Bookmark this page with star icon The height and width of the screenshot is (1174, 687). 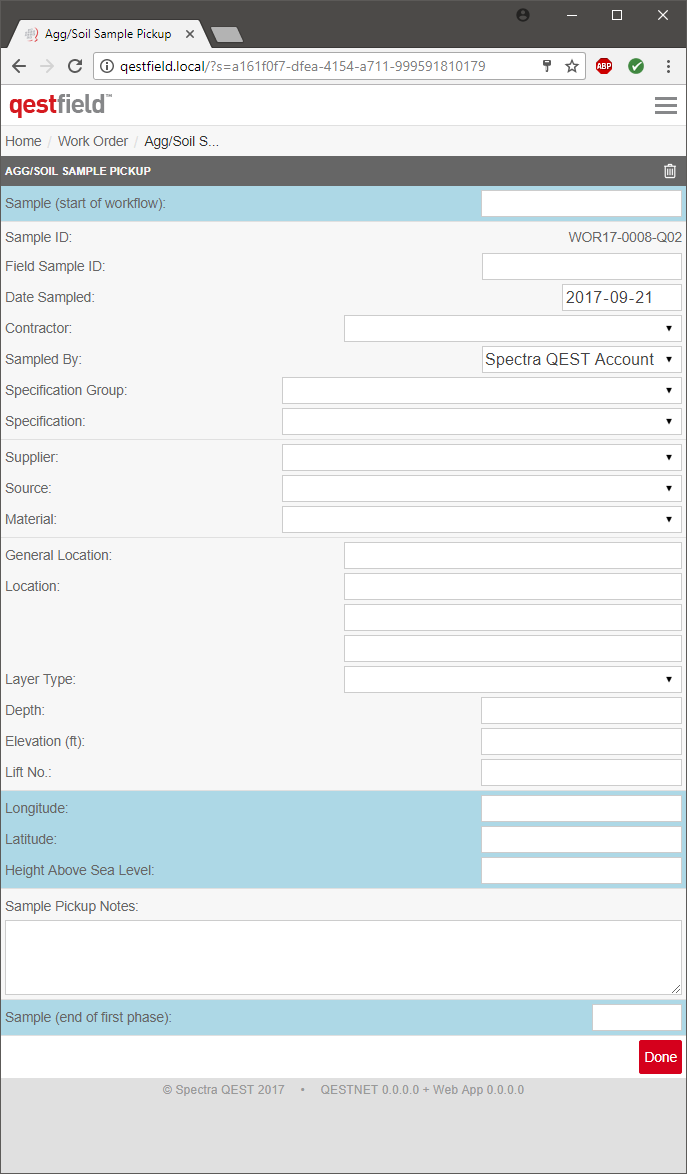point(572,66)
